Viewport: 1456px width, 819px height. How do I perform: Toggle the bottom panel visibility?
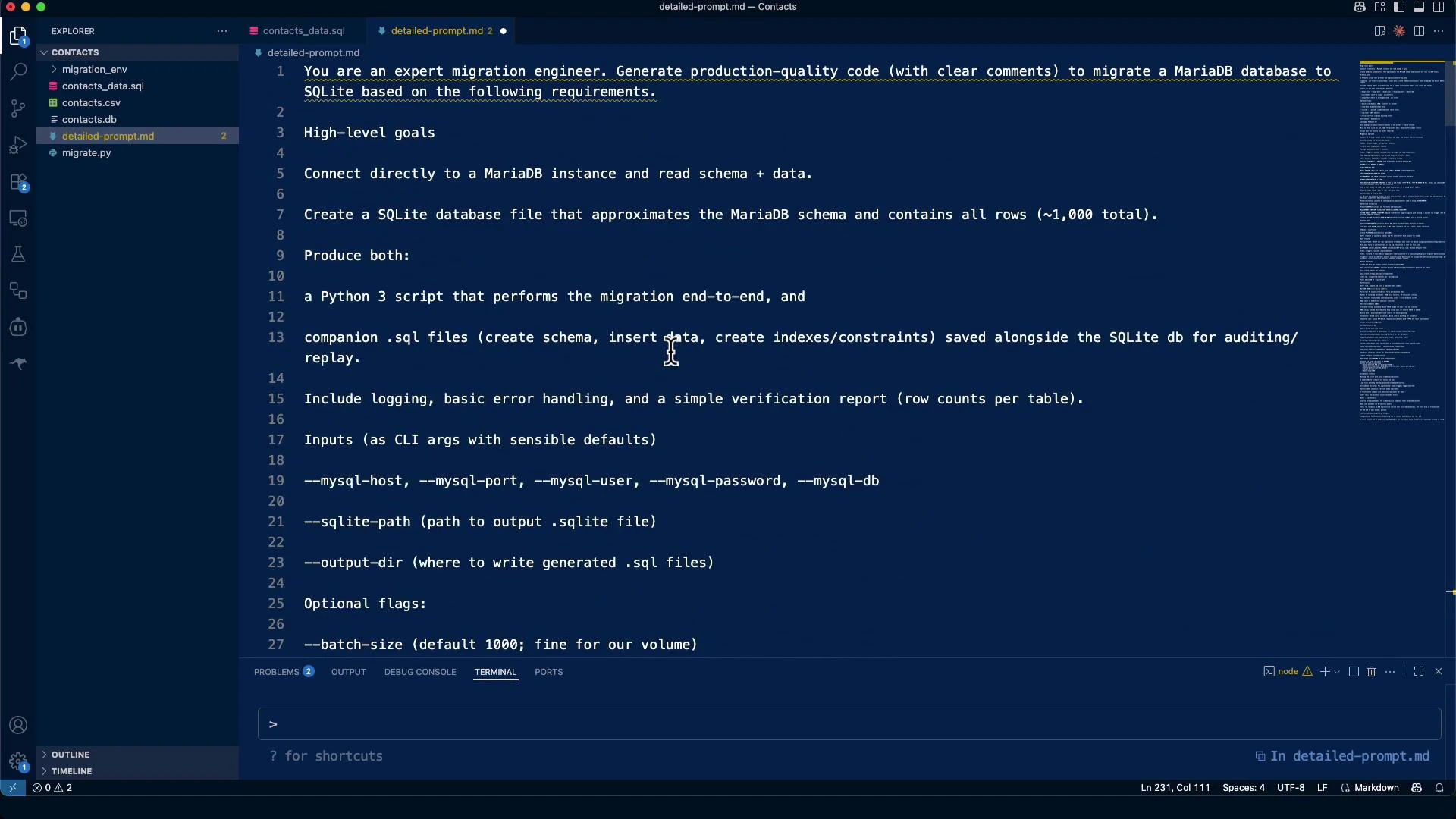click(x=1419, y=7)
